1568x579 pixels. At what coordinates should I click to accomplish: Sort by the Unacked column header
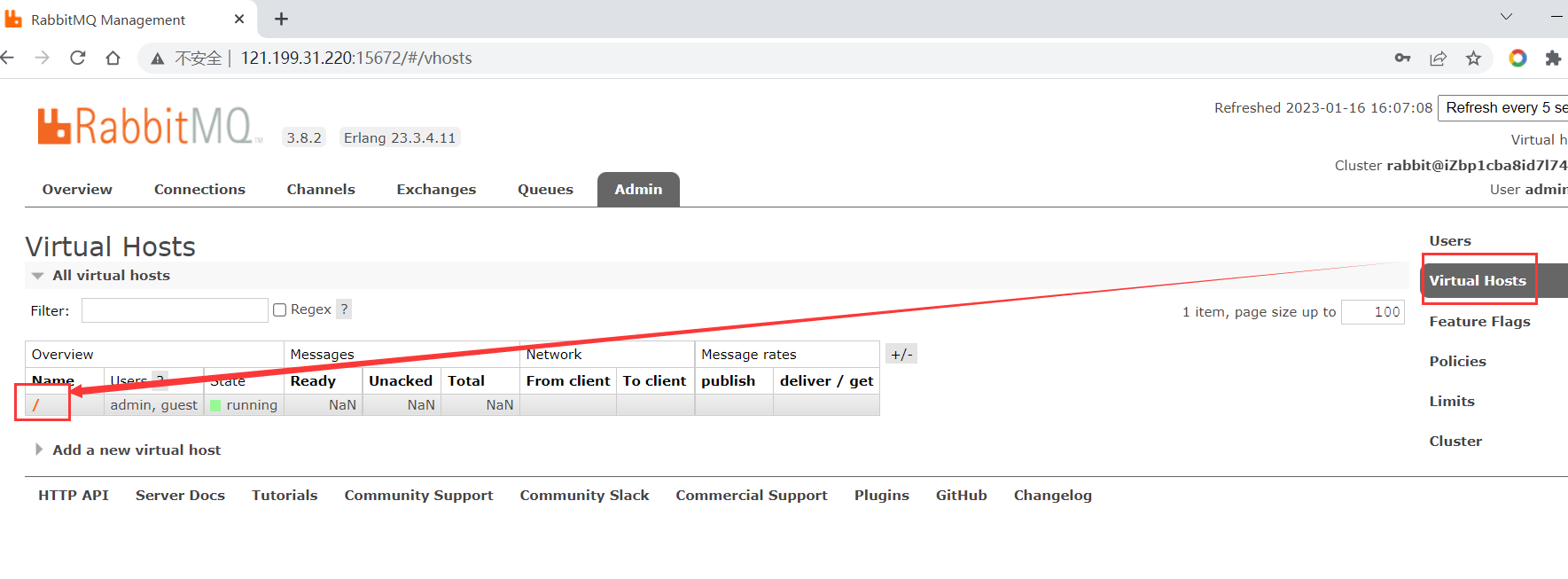coord(401,380)
